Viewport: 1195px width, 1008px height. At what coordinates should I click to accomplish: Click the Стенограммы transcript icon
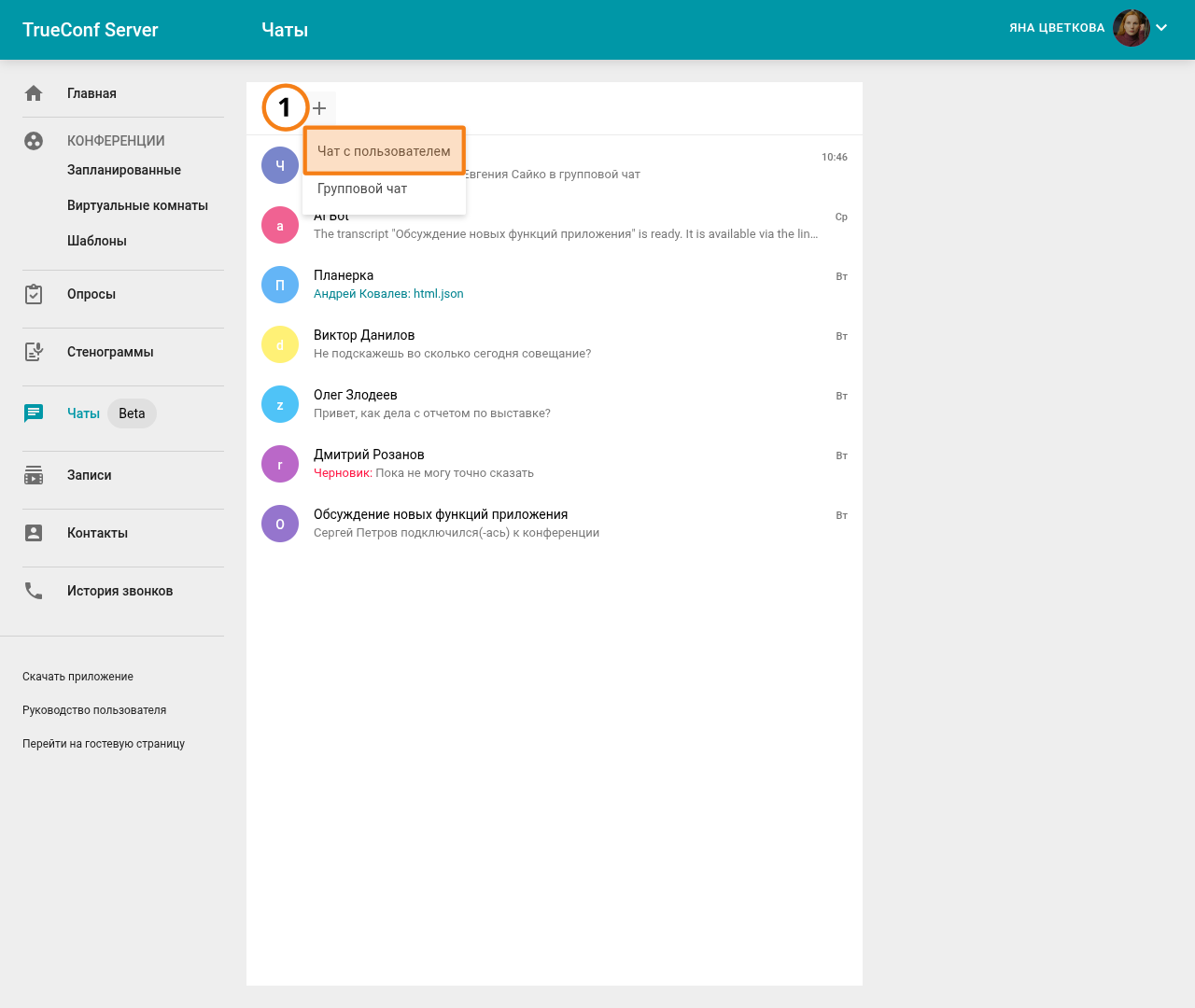tap(34, 352)
